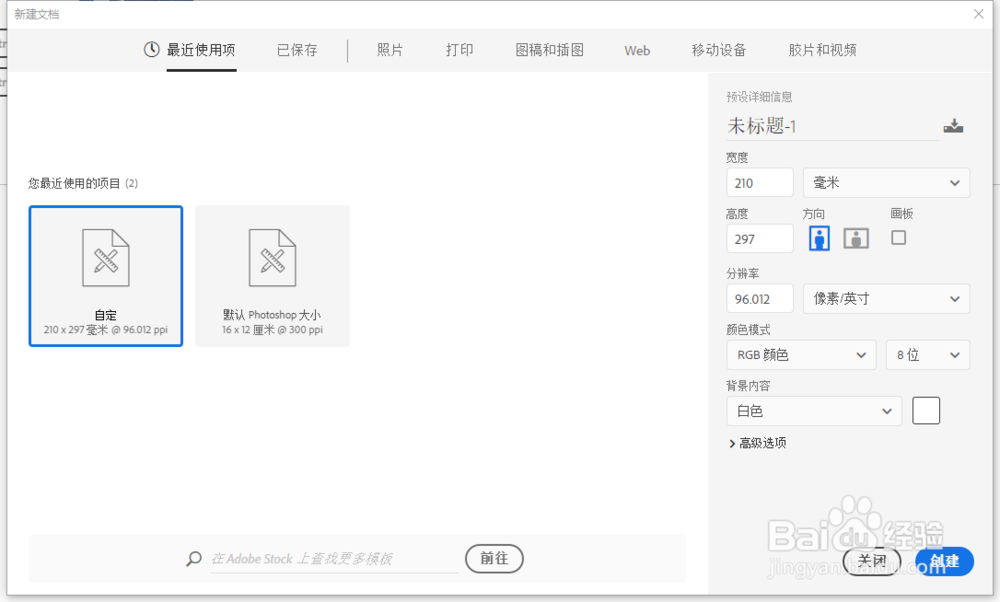This screenshot has height=602, width=1000.
Task: Switch to the 胶片和视频 tab
Action: pos(822,50)
